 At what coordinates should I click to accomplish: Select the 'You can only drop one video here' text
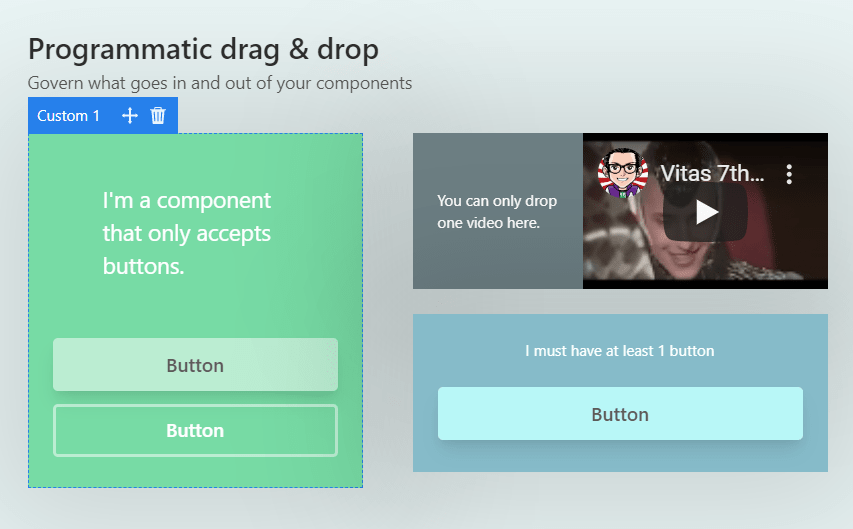coord(497,212)
